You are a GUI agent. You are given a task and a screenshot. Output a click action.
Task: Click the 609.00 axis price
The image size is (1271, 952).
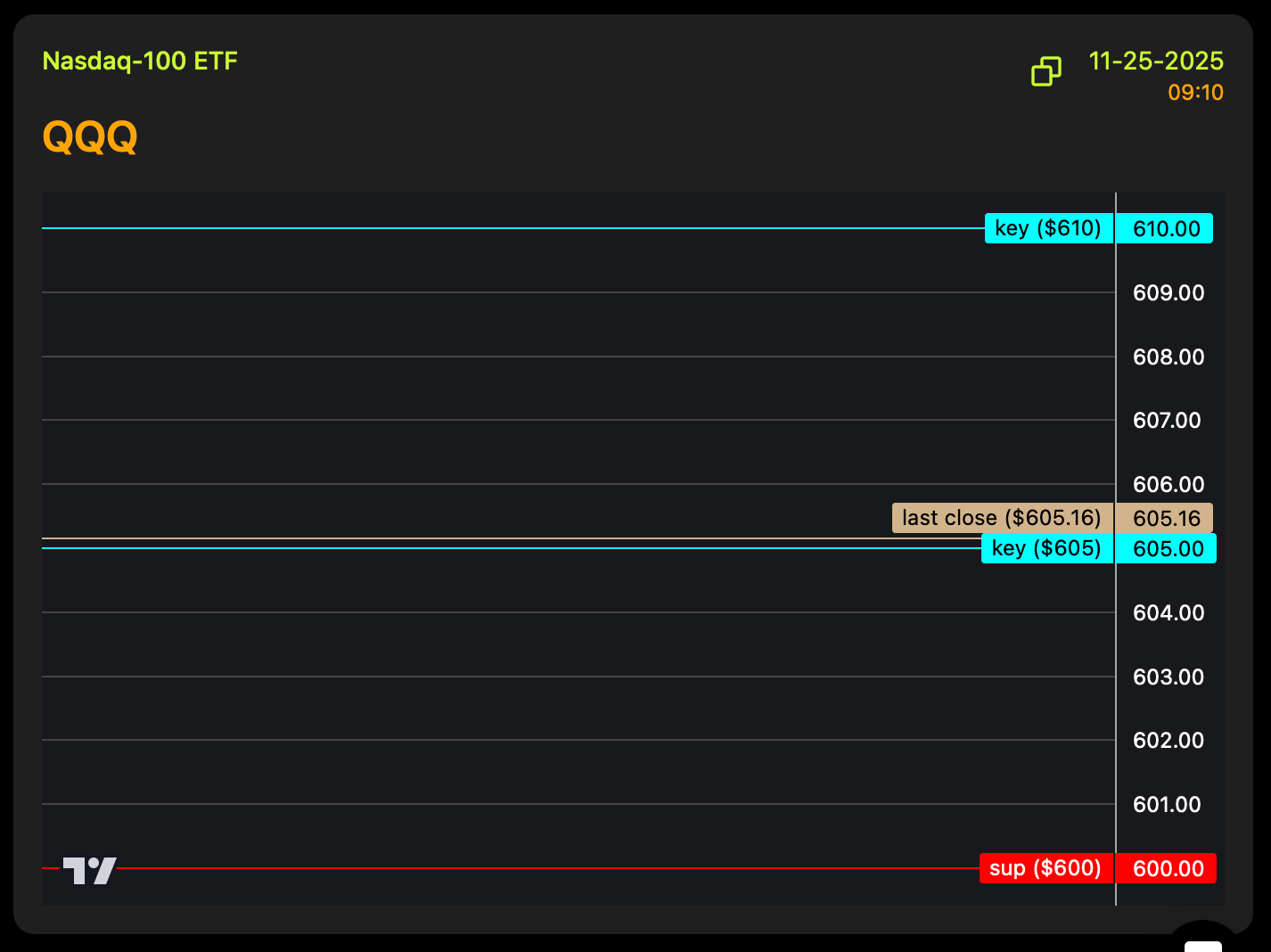(x=1168, y=293)
